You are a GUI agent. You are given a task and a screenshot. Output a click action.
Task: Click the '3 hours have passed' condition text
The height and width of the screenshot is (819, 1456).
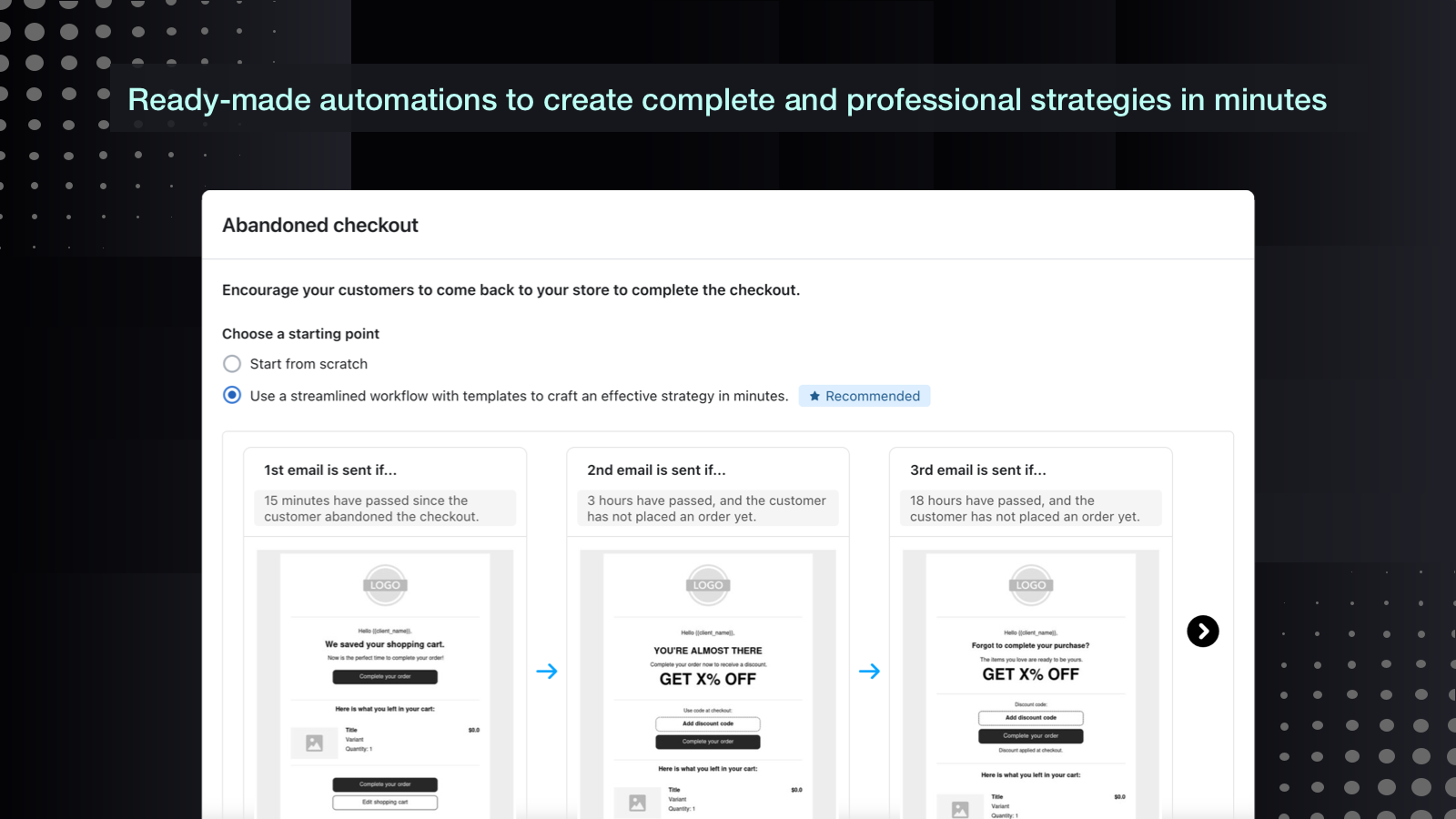(x=708, y=509)
